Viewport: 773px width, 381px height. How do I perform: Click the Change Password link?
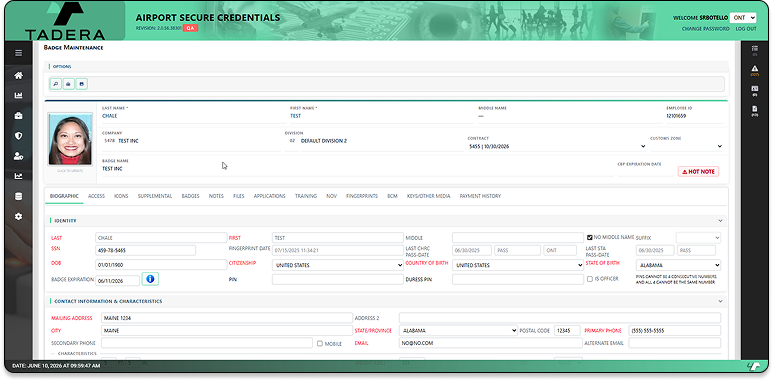(x=705, y=29)
